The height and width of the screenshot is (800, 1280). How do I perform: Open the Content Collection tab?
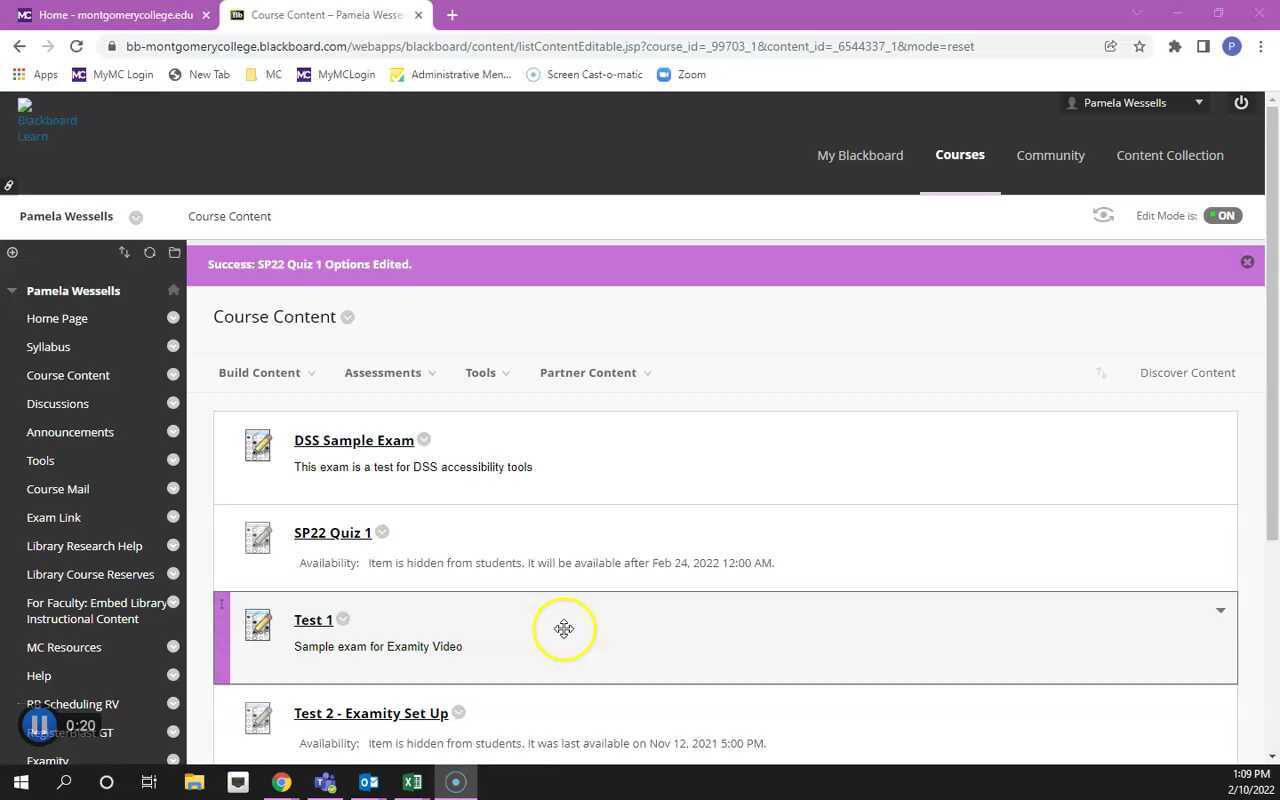(1169, 155)
